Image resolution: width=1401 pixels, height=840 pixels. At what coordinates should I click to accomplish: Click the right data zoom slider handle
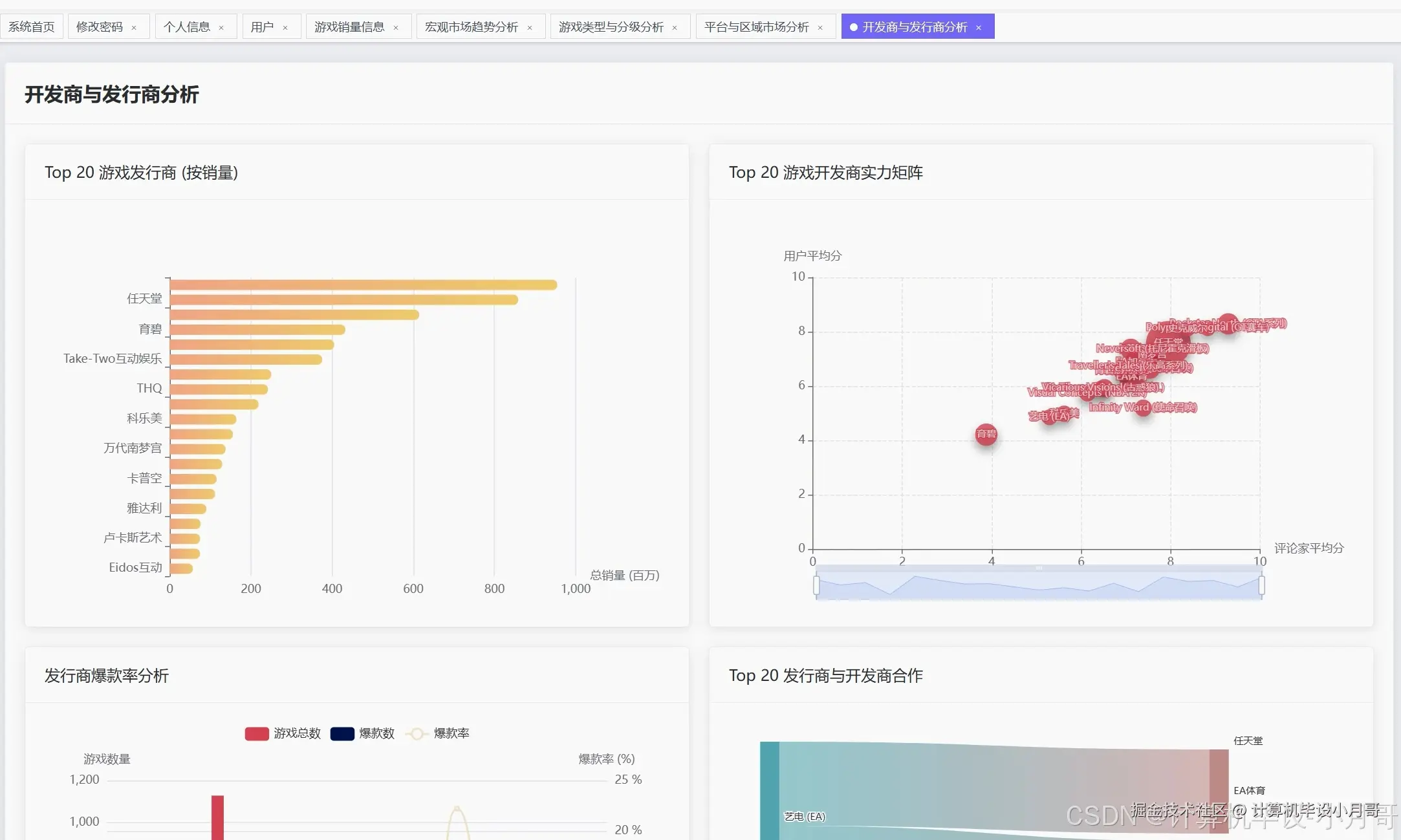[1261, 585]
